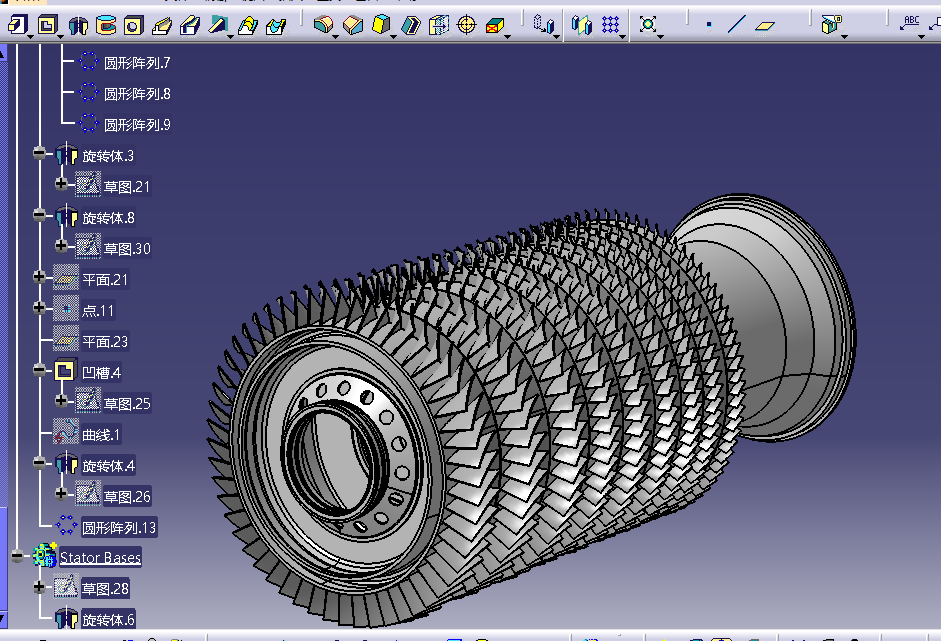Select the Pad tool
941x641 pixels.
click(x=17, y=25)
